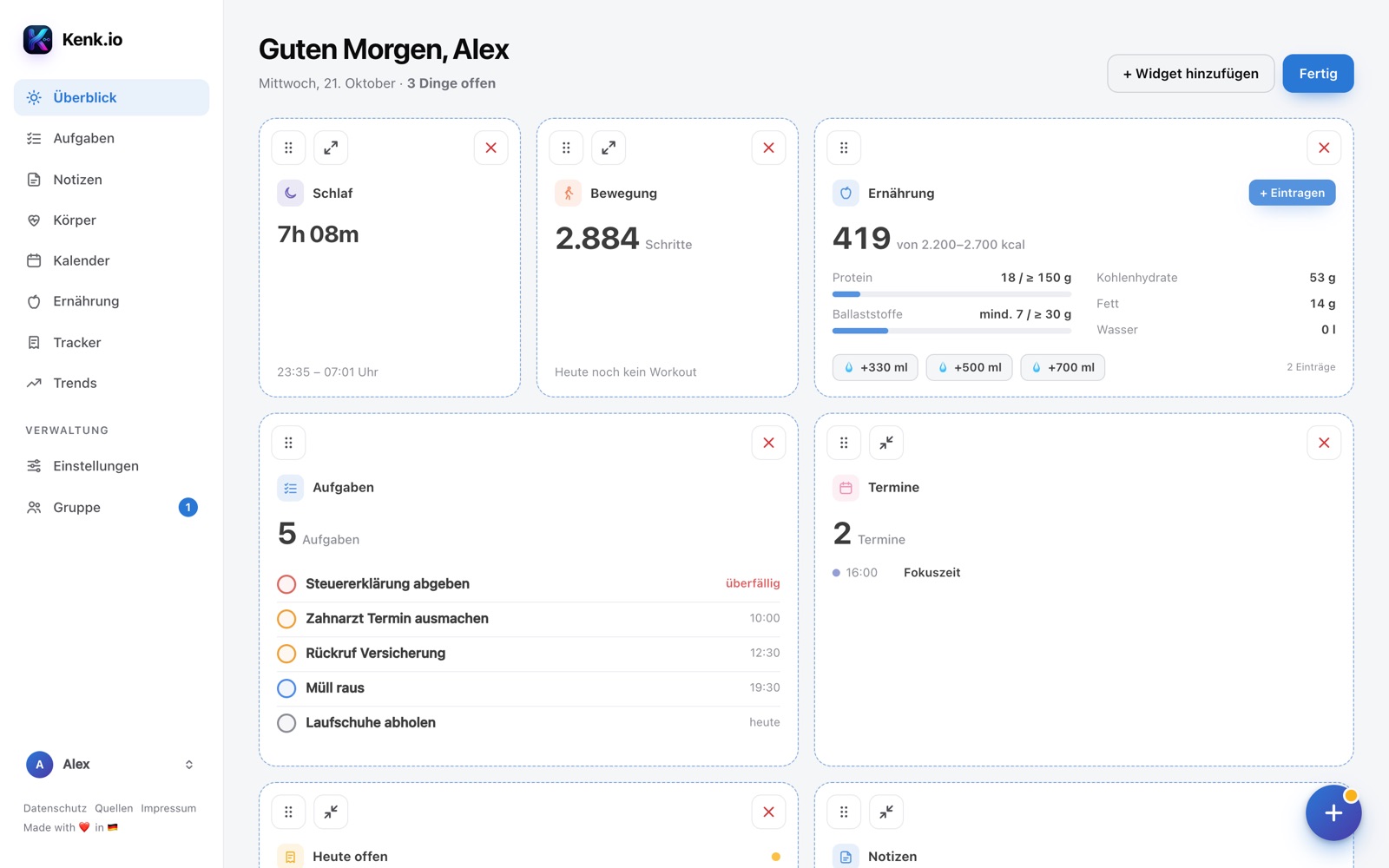Collapse the Notizen widget size
Viewport: 1389px width, 868px height.
pos(886,812)
